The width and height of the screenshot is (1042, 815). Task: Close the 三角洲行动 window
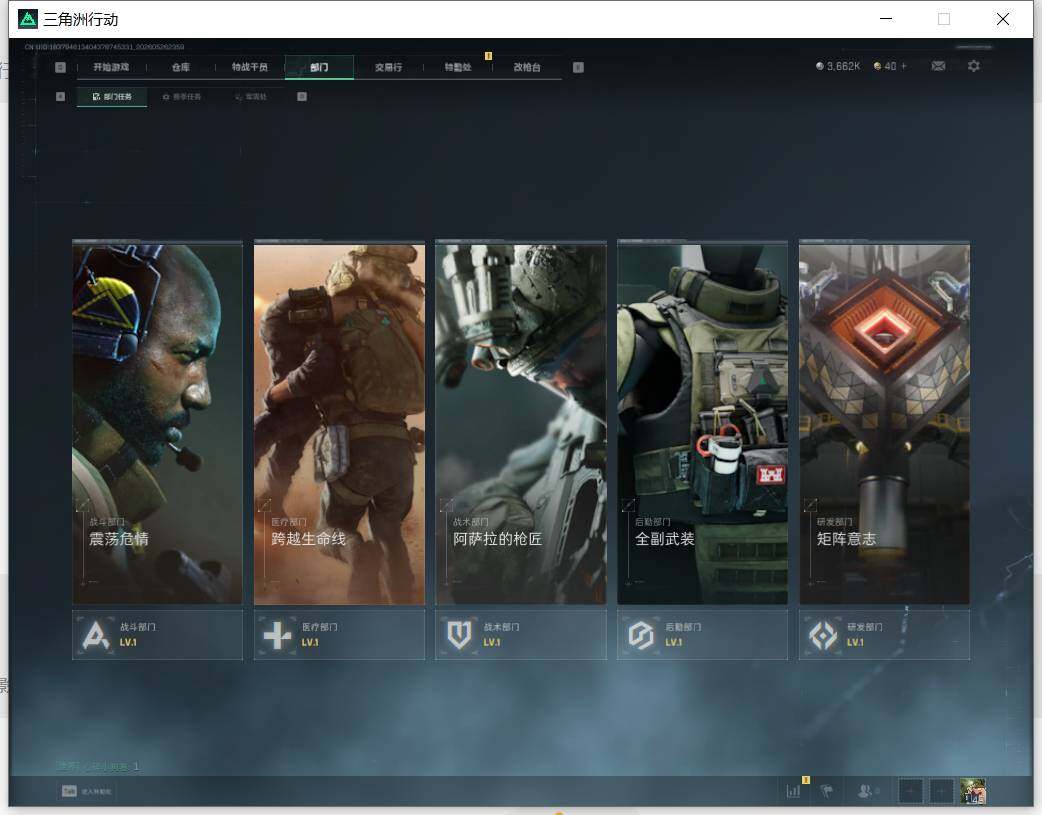1003,19
